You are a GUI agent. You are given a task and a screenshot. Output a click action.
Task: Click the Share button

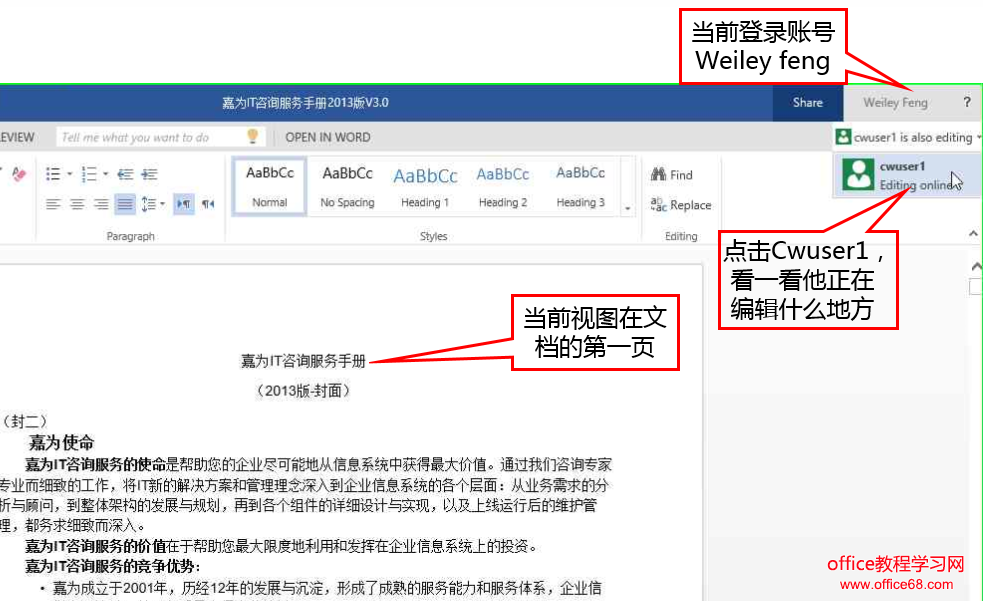(x=807, y=103)
